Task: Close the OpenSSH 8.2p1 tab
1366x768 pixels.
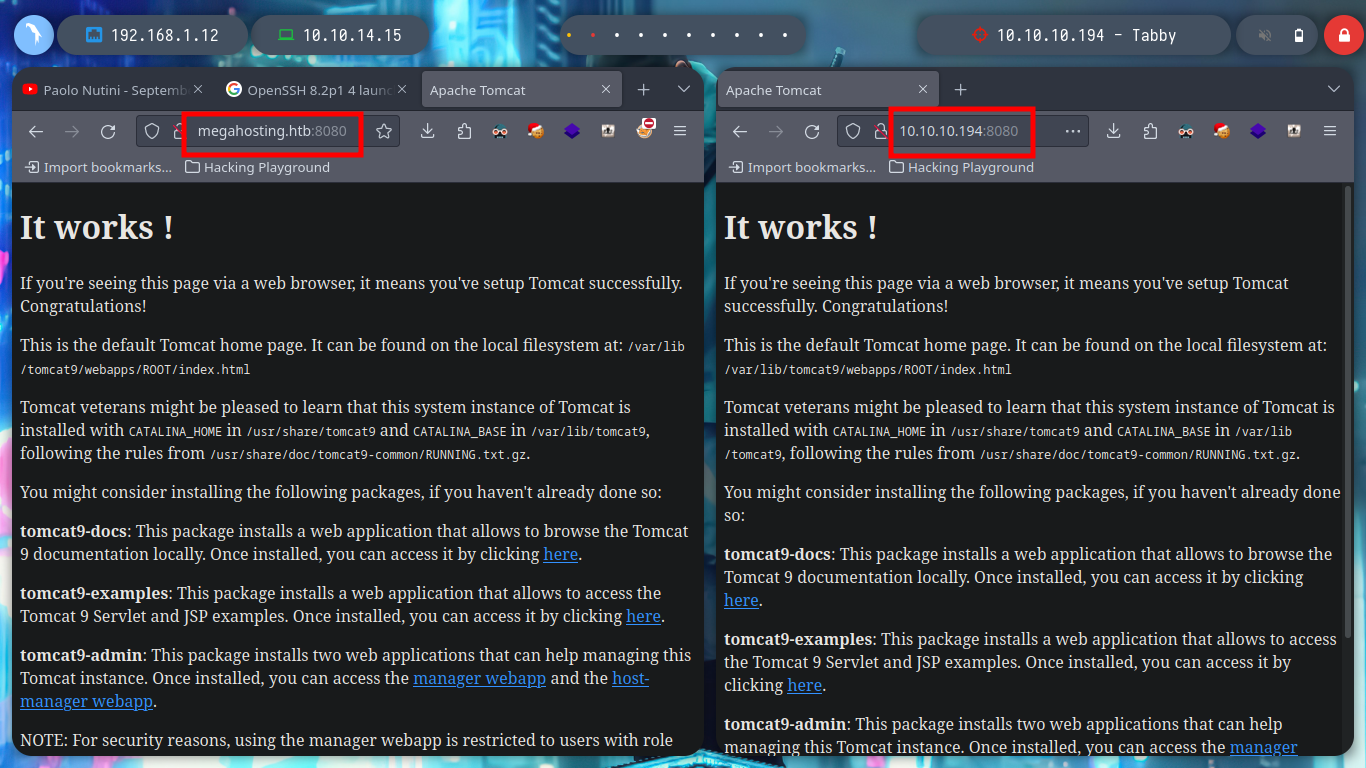Action: [x=401, y=90]
